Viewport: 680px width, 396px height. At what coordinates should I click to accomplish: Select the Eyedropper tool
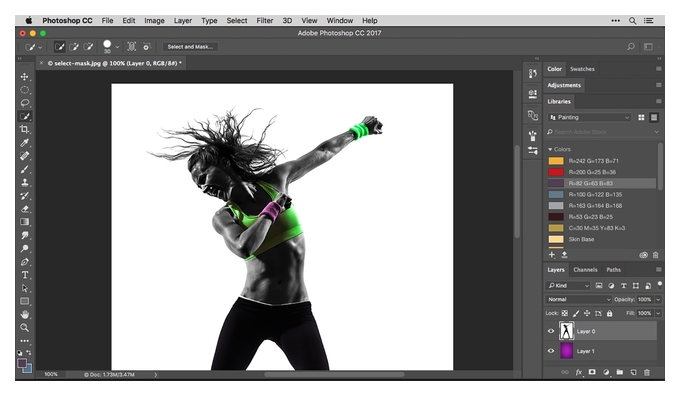[x=25, y=143]
